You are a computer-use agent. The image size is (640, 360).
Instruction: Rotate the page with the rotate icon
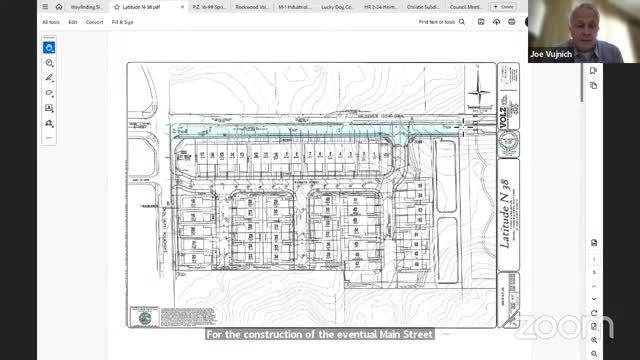(x=594, y=313)
